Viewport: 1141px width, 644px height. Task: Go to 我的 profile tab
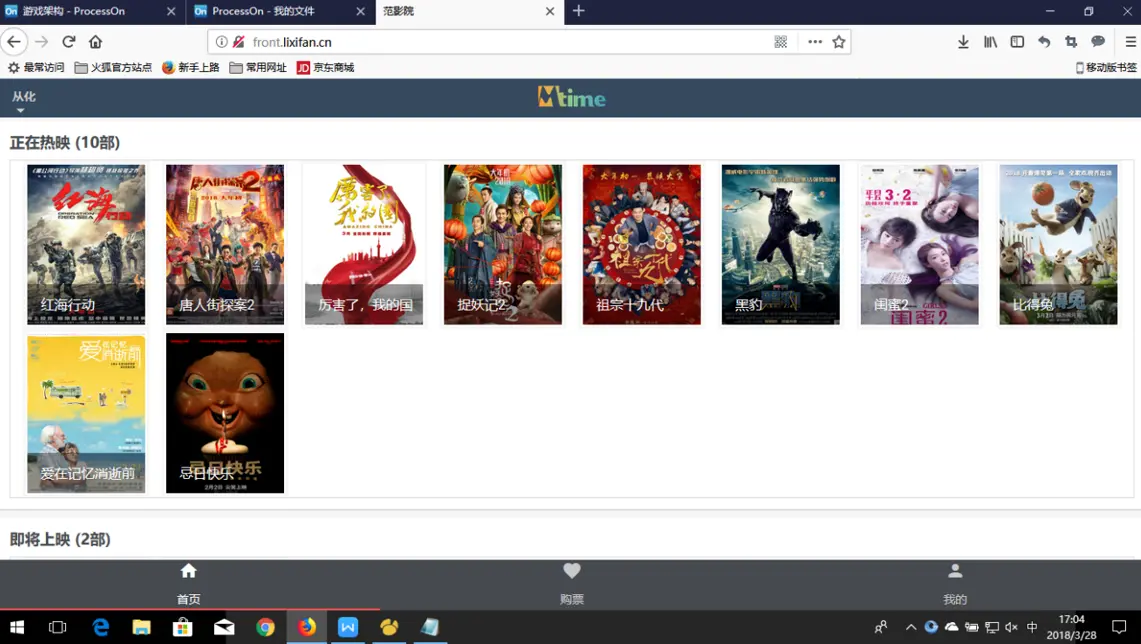[955, 584]
